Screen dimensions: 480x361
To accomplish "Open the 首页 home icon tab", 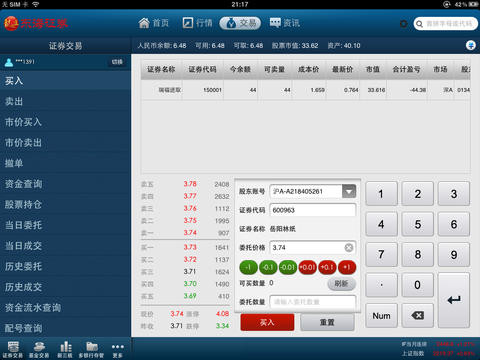I will tap(154, 23).
